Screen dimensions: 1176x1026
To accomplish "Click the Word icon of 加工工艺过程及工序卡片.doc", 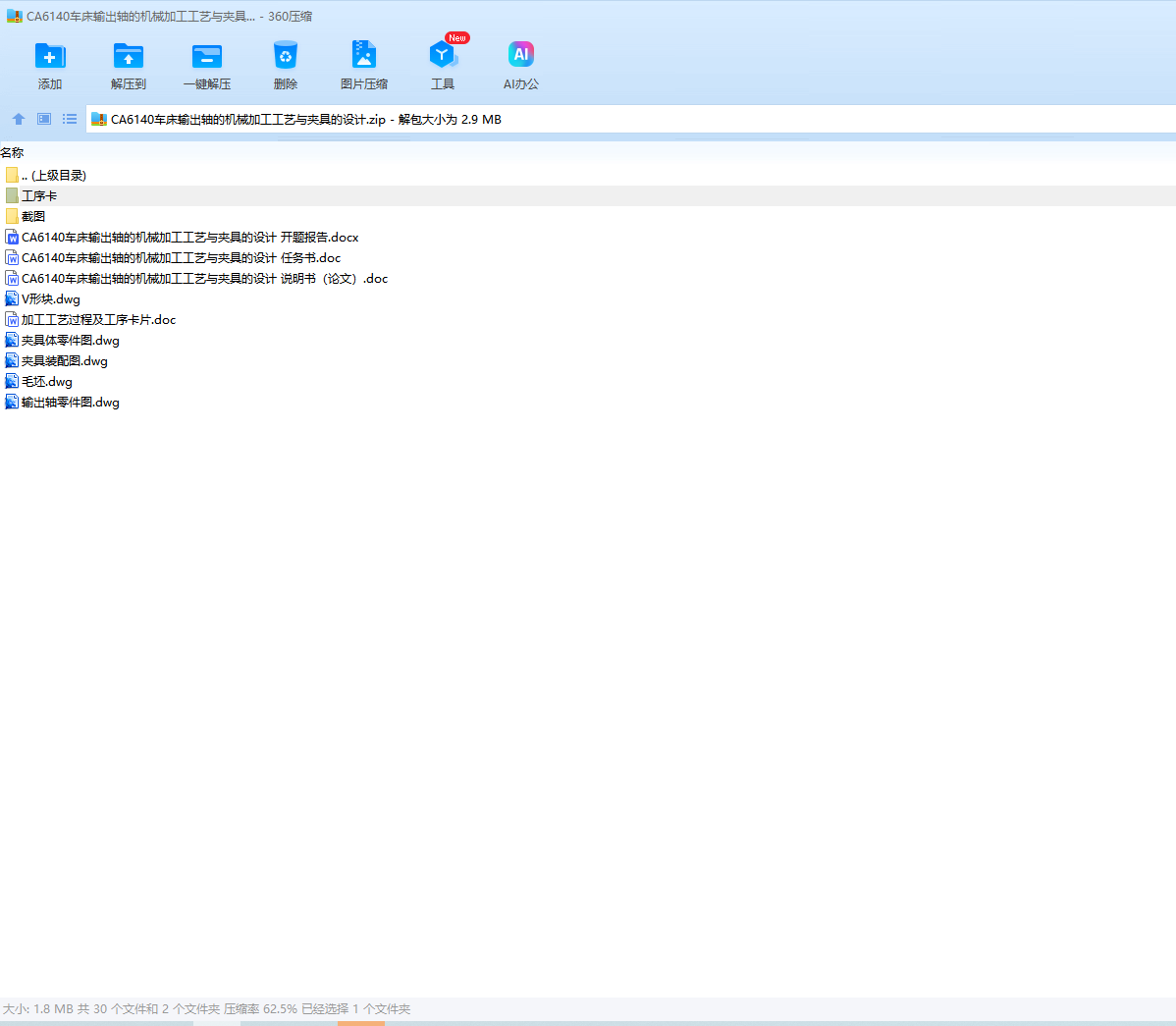I will (11, 319).
